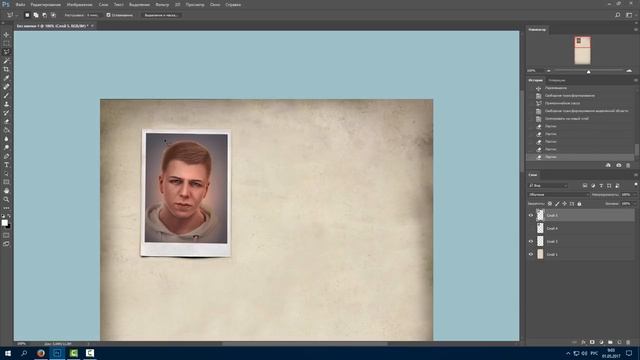Hide the Слой 3 layer

coord(531,241)
